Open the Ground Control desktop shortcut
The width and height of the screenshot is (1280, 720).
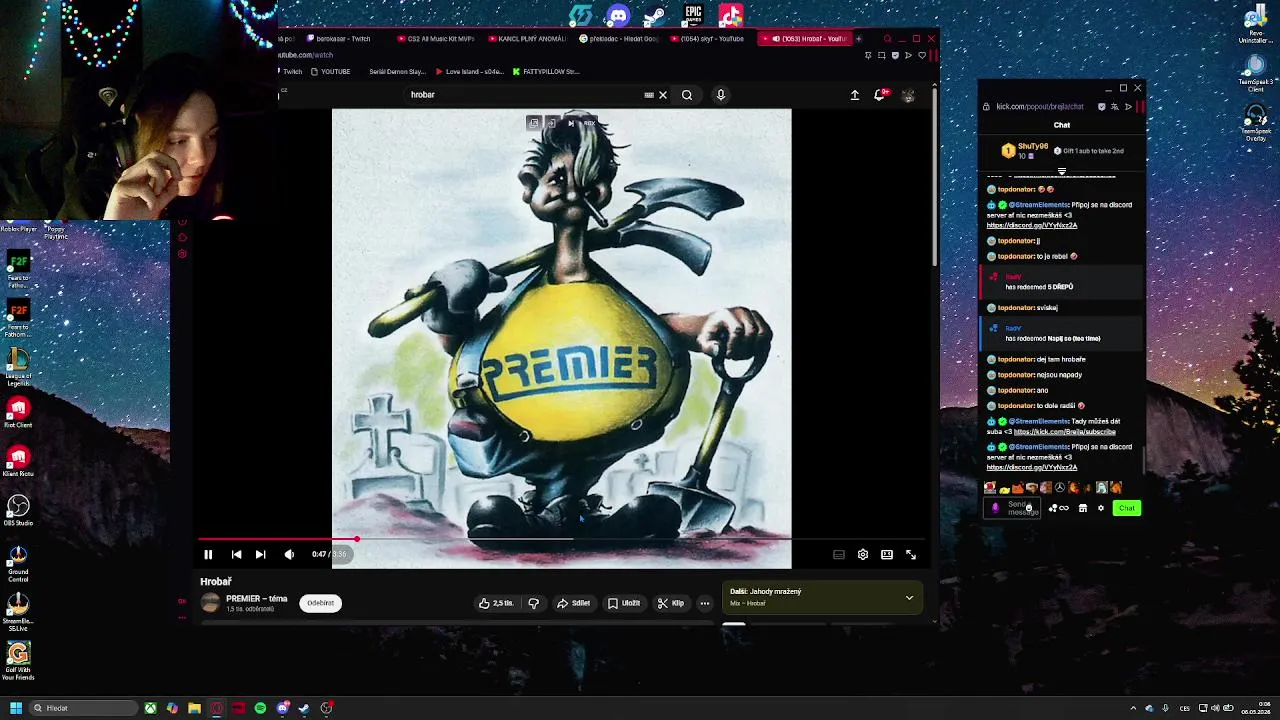pyautogui.click(x=18, y=563)
